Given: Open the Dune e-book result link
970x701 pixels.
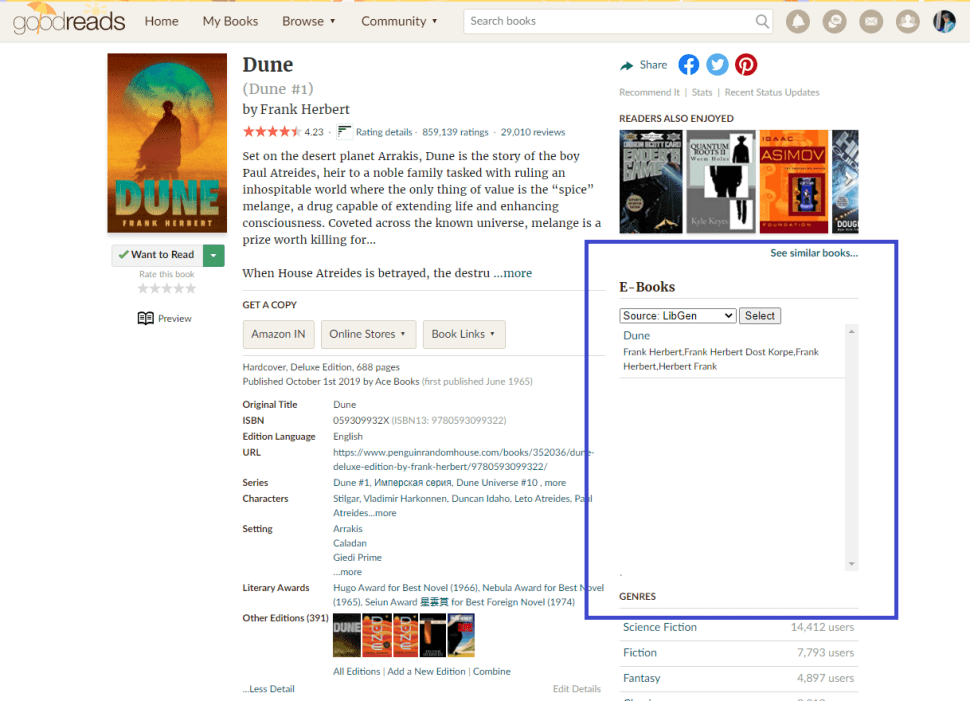Looking at the screenshot, I should coord(637,335).
